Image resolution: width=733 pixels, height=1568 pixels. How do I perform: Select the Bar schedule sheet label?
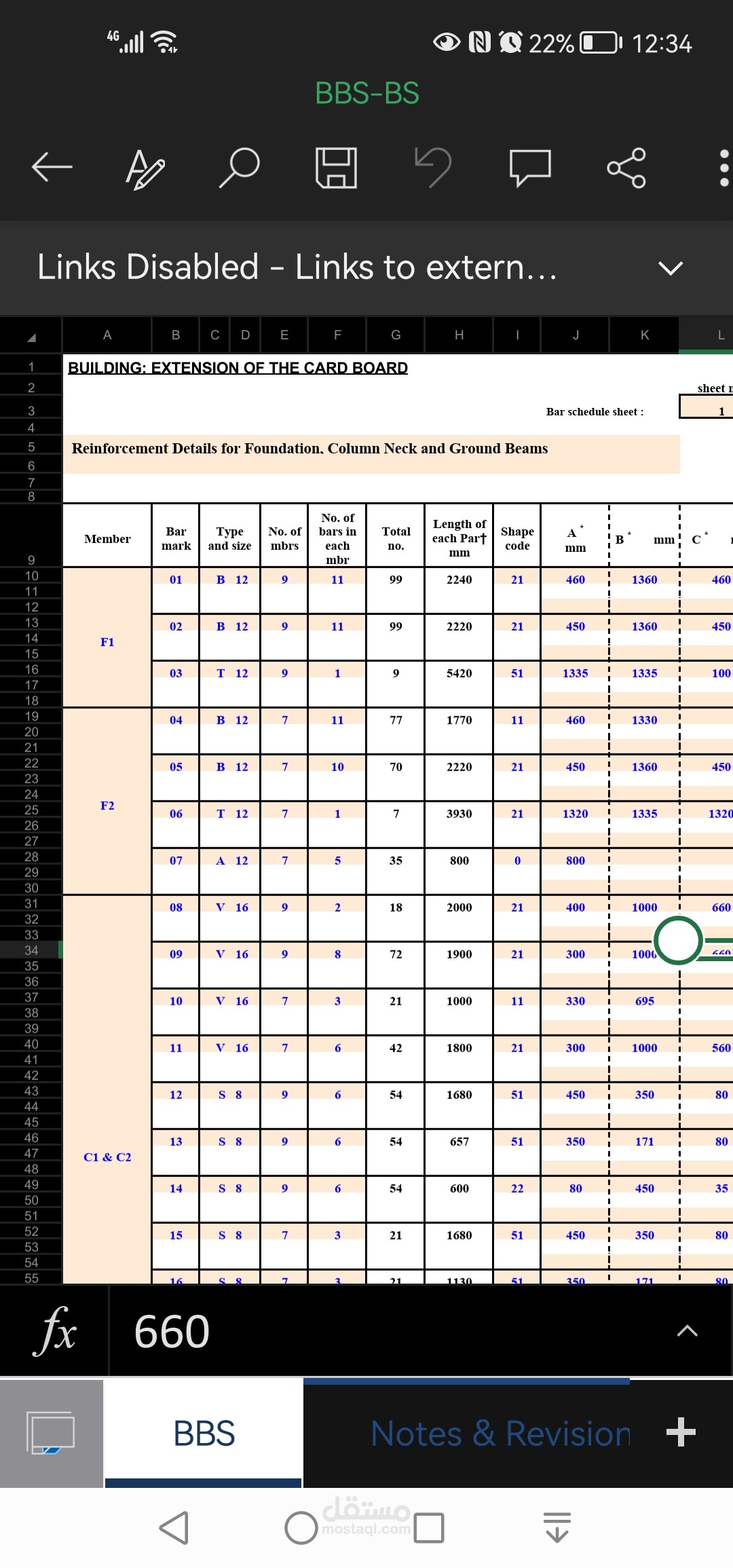point(595,412)
